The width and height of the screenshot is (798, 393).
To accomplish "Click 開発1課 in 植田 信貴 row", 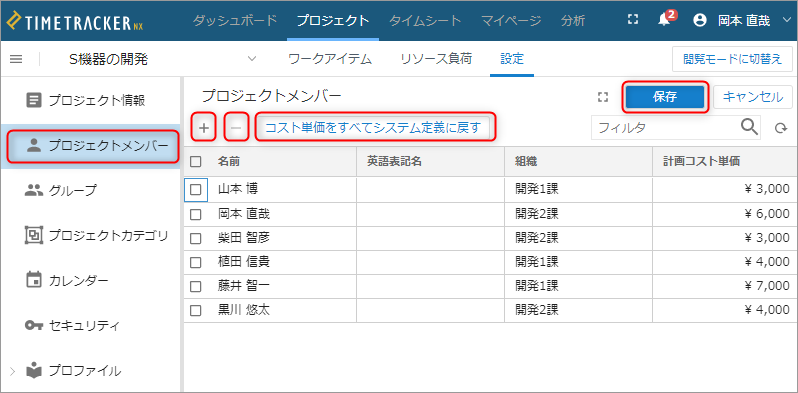I will tap(537, 262).
